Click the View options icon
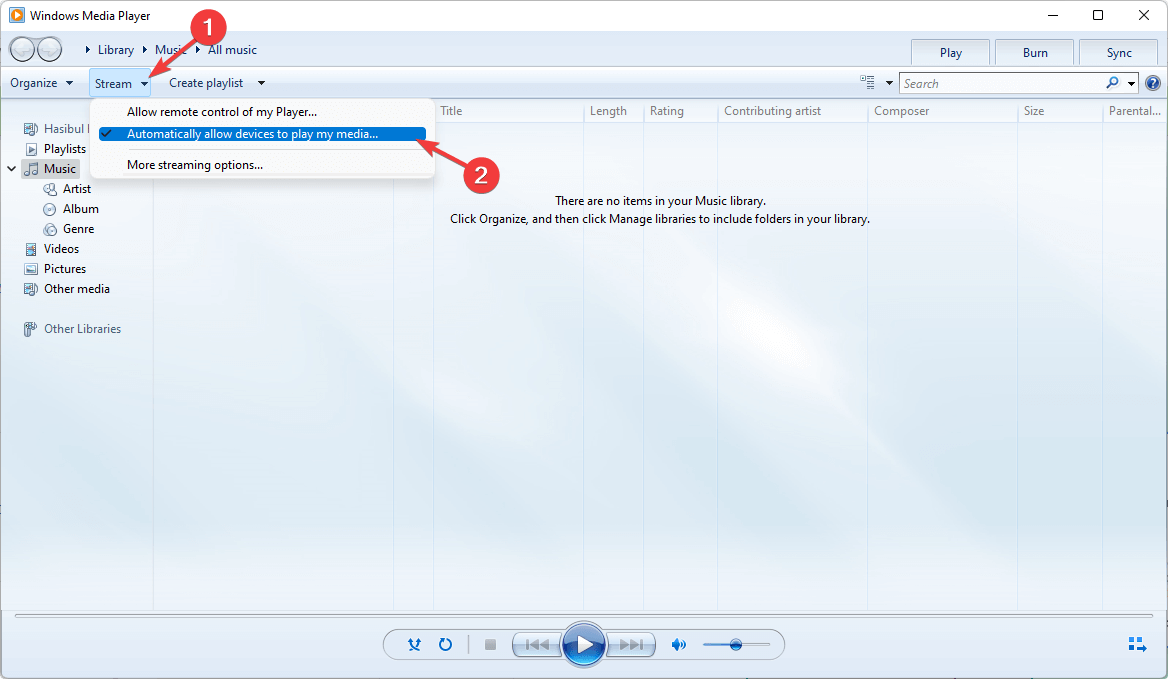Viewport: 1168px width, 679px height. [868, 83]
